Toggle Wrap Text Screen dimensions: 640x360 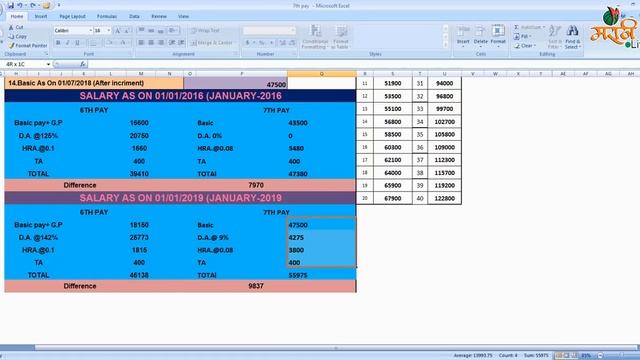pyautogui.click(x=205, y=31)
